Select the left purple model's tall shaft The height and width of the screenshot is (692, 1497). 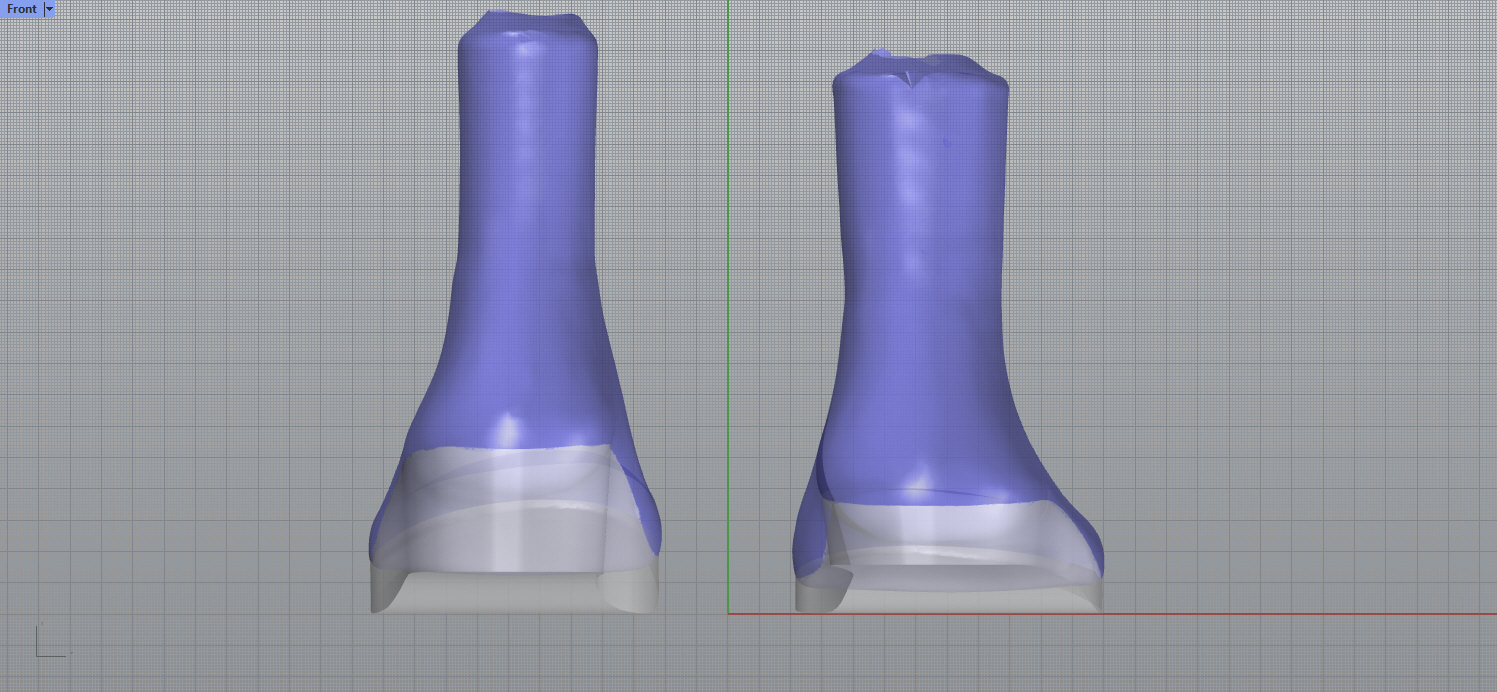[x=527, y=200]
